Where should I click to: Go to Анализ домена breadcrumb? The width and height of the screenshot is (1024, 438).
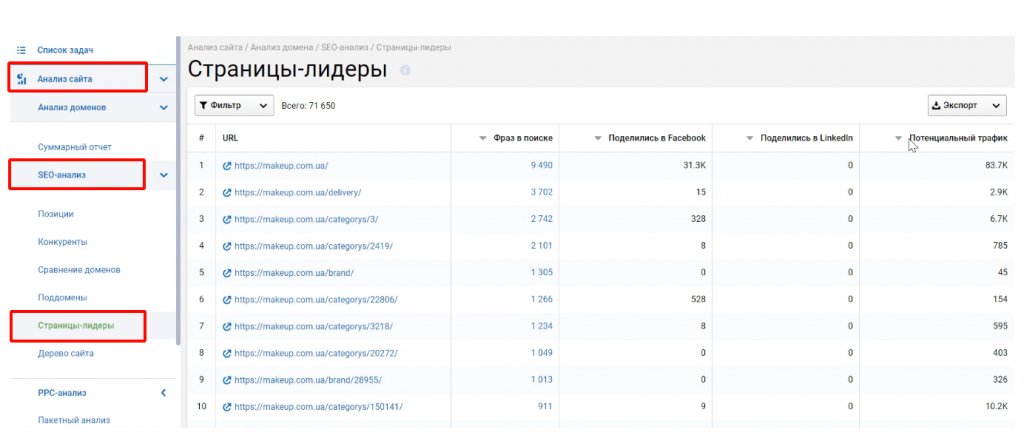pyautogui.click(x=283, y=48)
